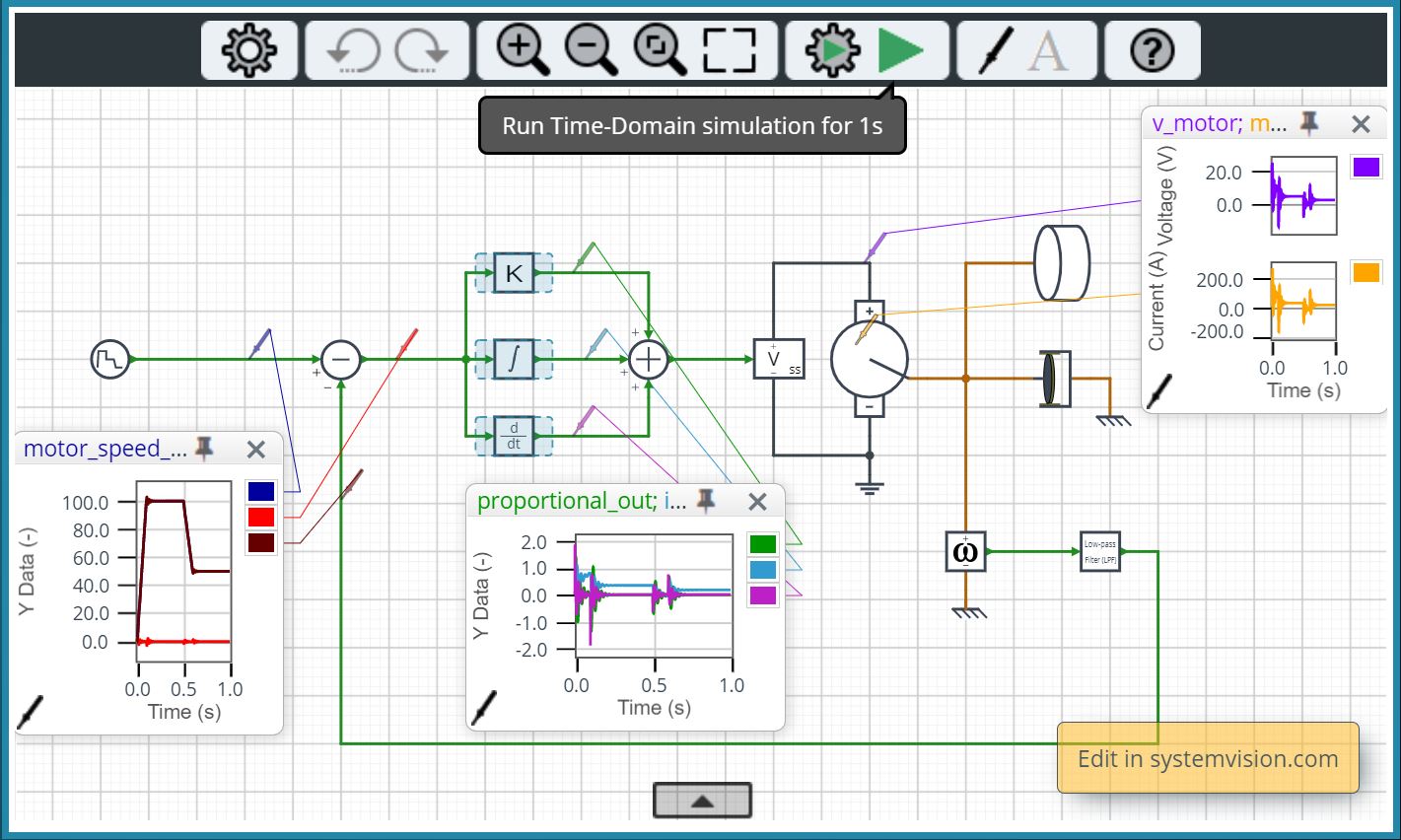Viewport: 1401px width, 840px height.
Task: Close the proportional_out graph panel
Action: point(757,501)
